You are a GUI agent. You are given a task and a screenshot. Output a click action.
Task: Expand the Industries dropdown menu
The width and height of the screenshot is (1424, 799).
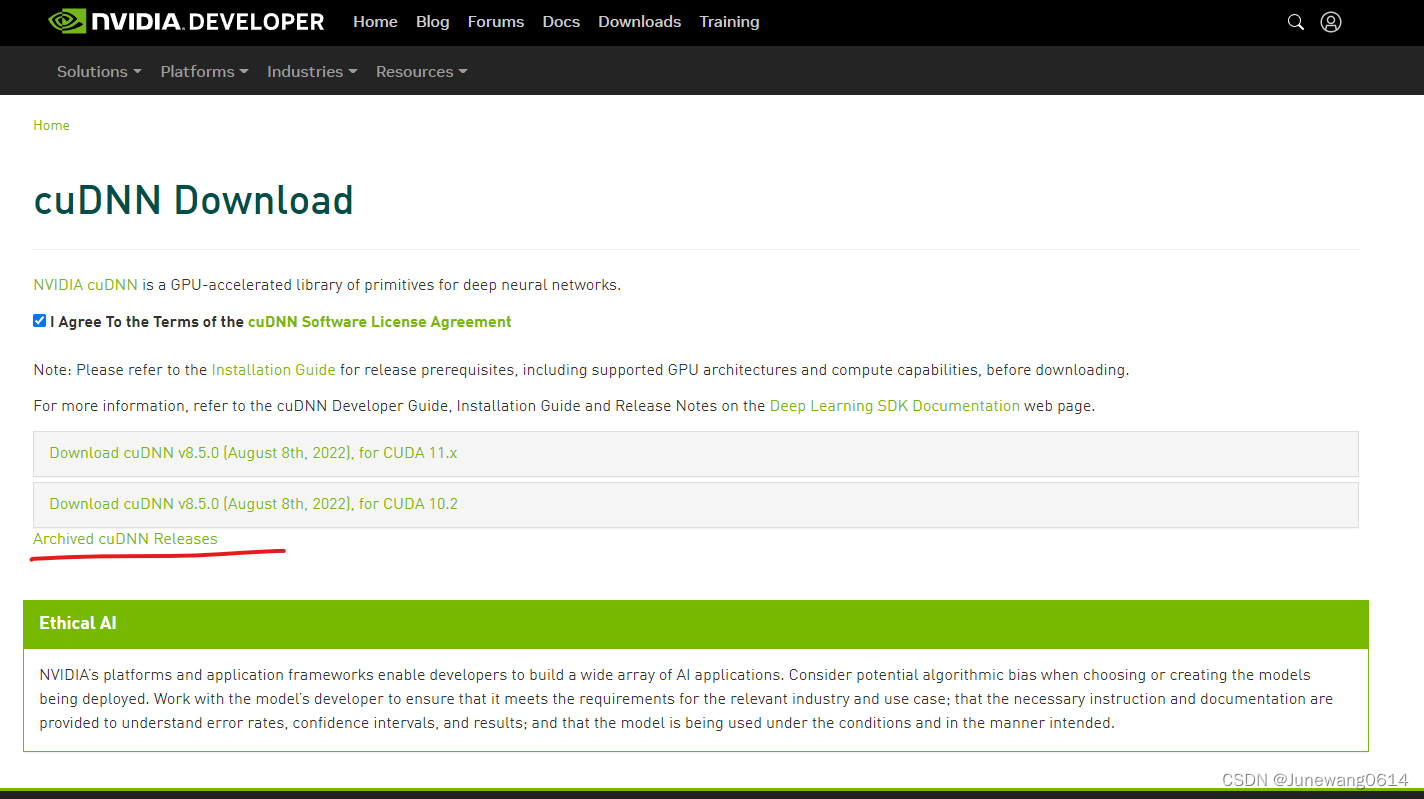(x=312, y=72)
